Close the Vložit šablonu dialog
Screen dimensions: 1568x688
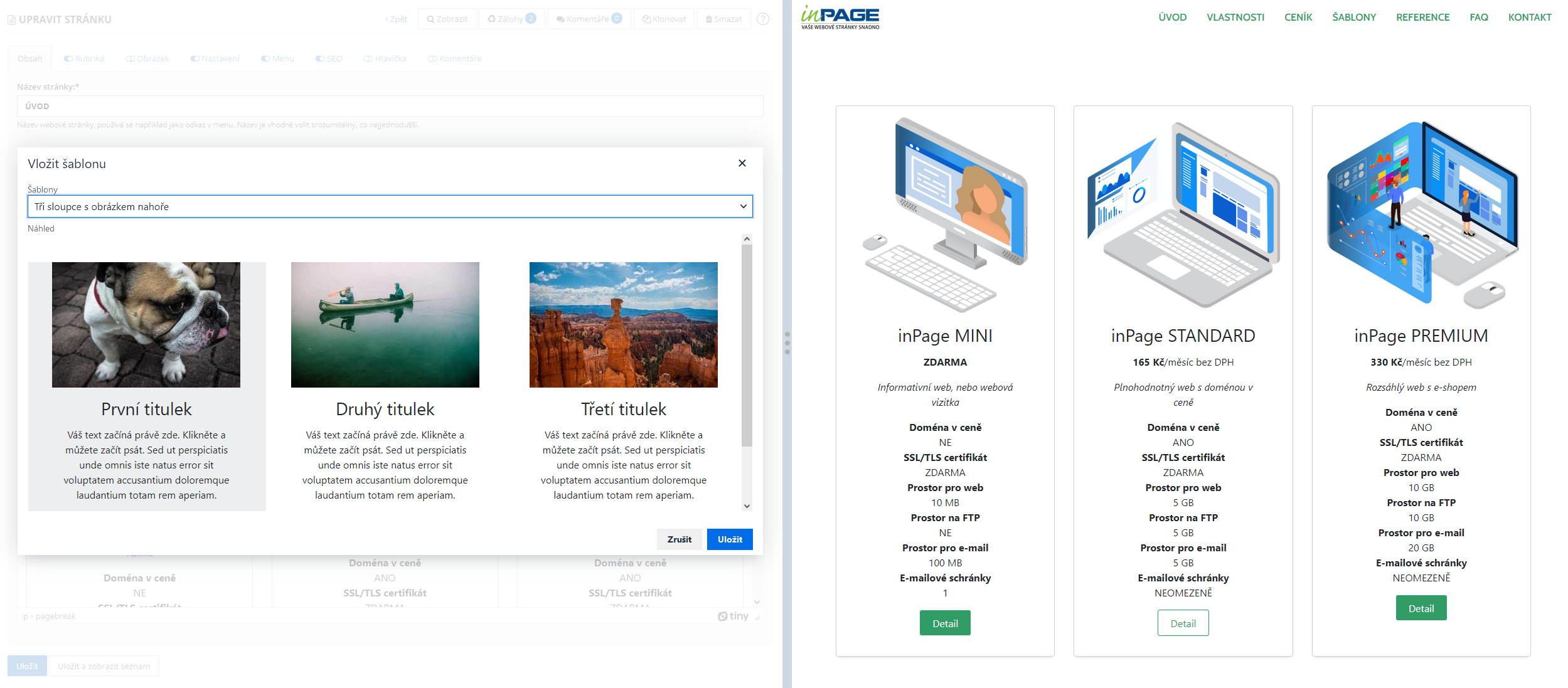tap(742, 163)
